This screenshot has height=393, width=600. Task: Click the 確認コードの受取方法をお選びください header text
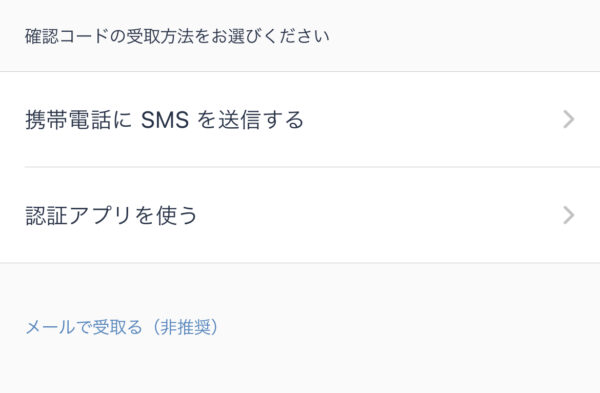pyautogui.click(x=177, y=36)
